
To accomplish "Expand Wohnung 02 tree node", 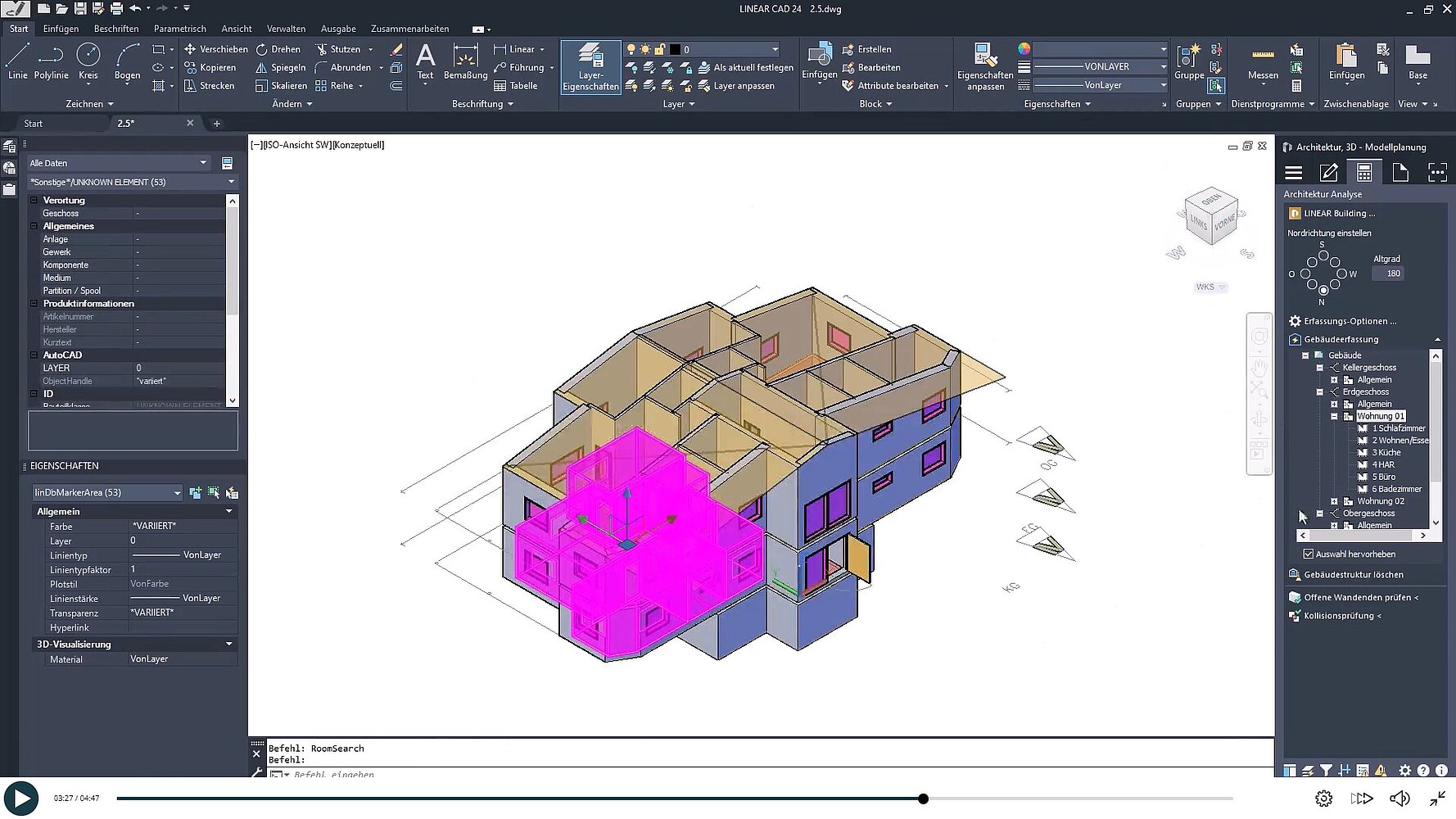I will [x=1334, y=501].
